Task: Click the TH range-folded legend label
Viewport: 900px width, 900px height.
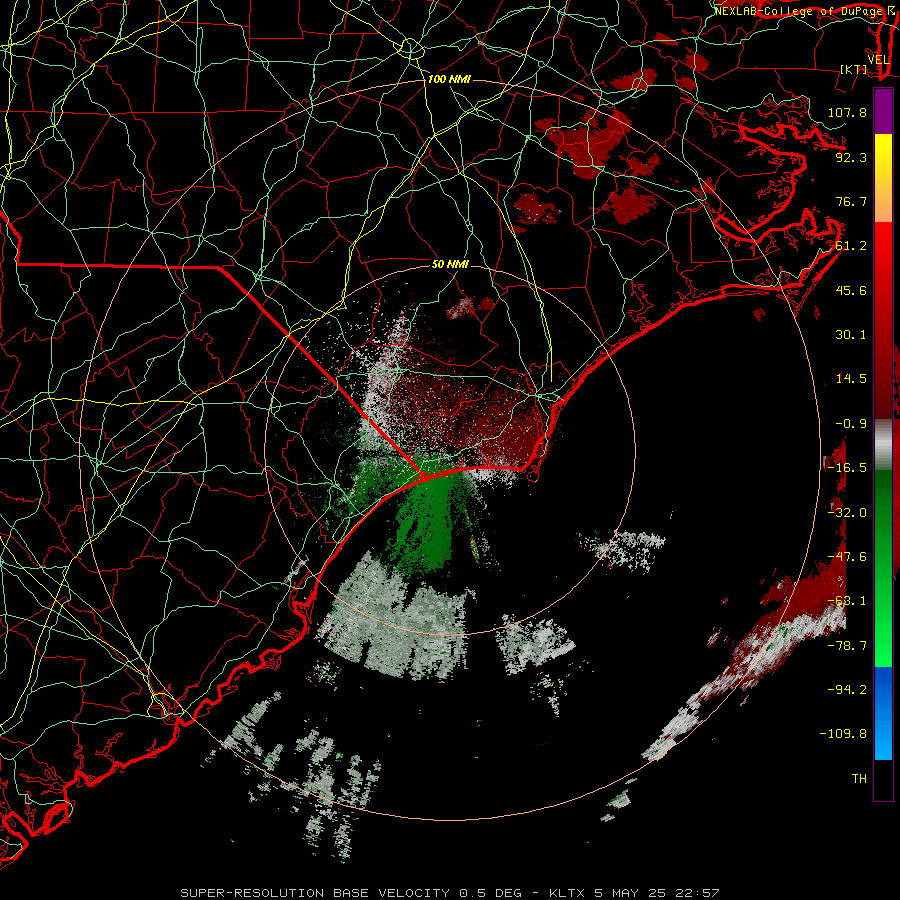Action: (859, 779)
